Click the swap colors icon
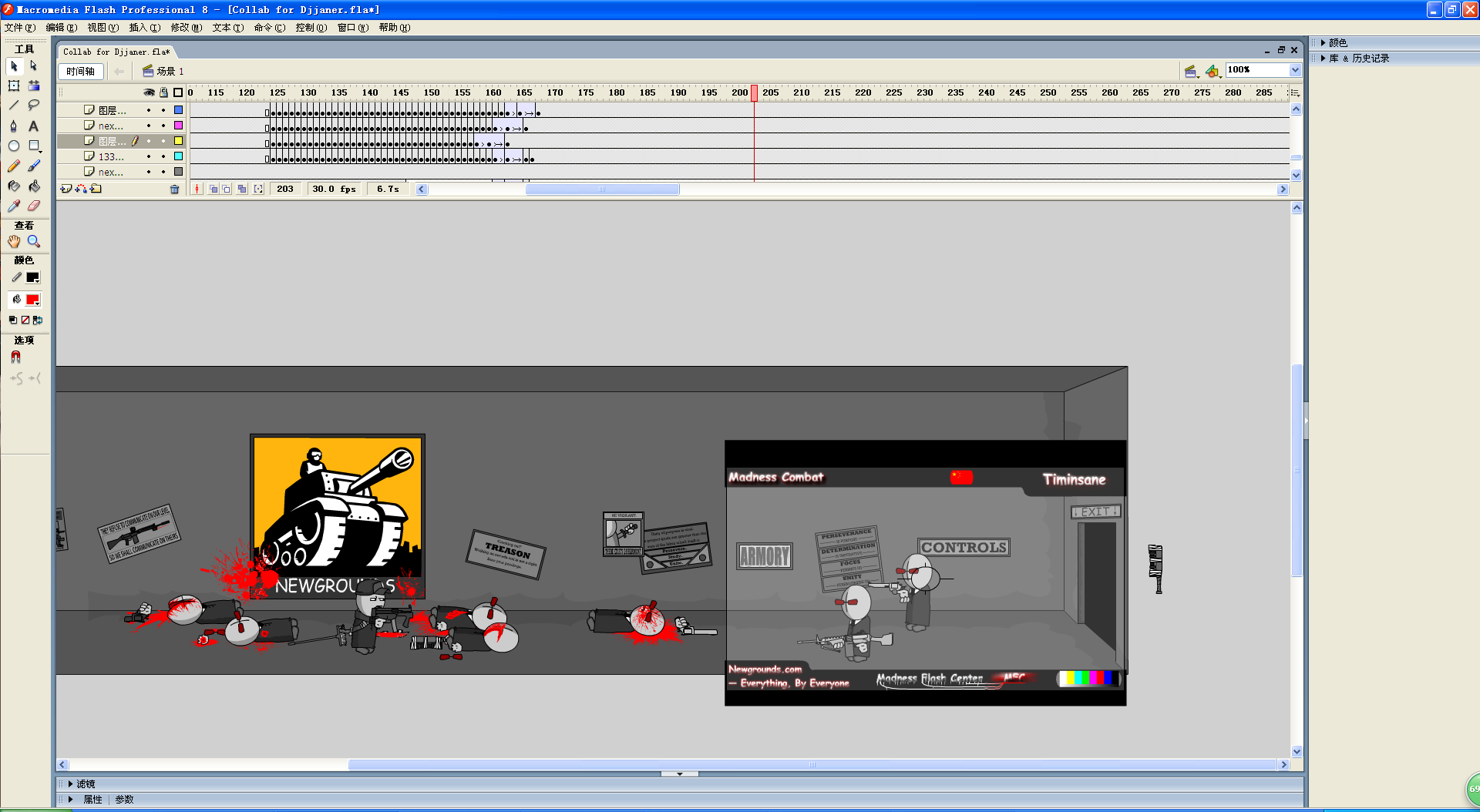 click(x=38, y=320)
